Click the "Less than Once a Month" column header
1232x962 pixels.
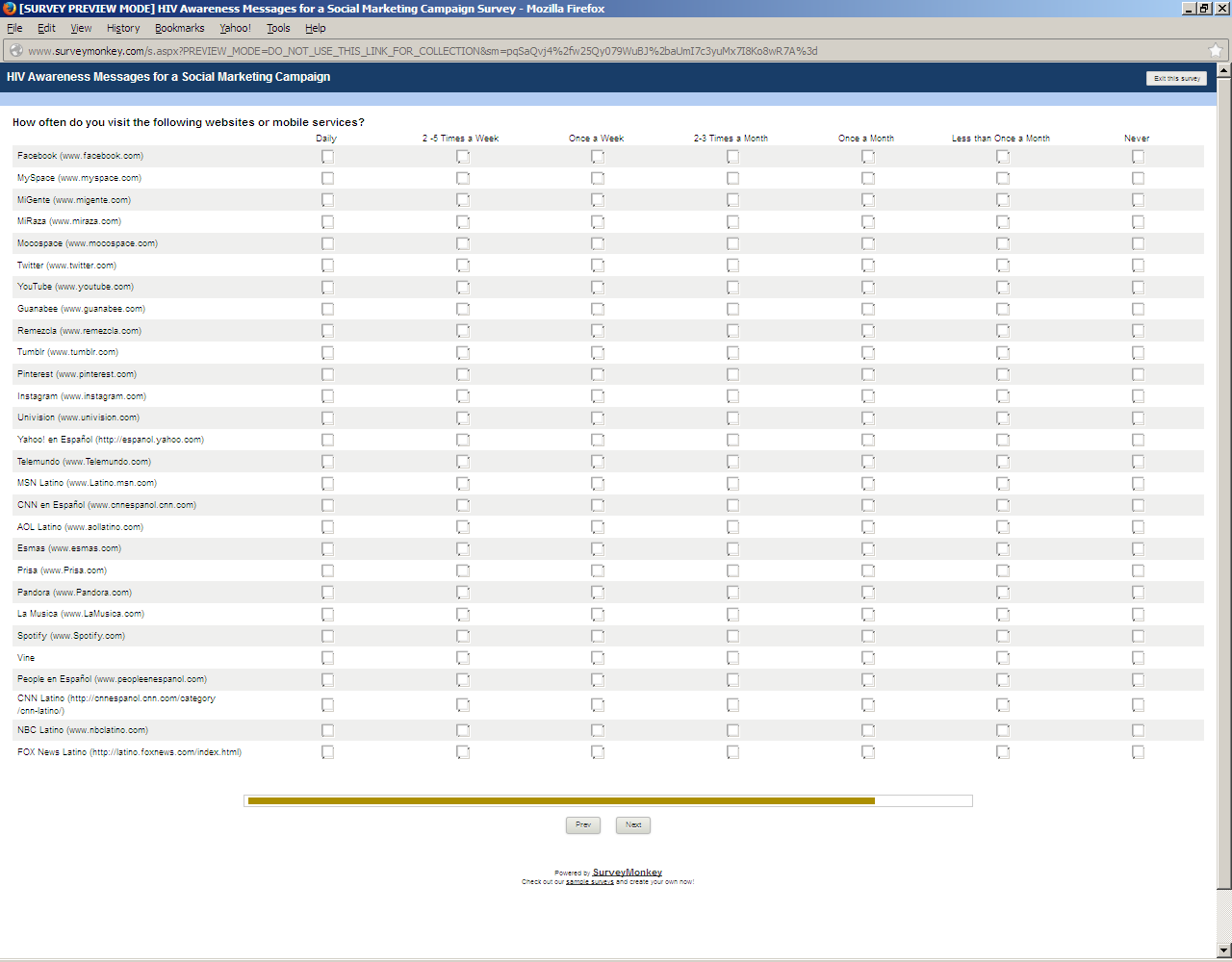point(1001,139)
